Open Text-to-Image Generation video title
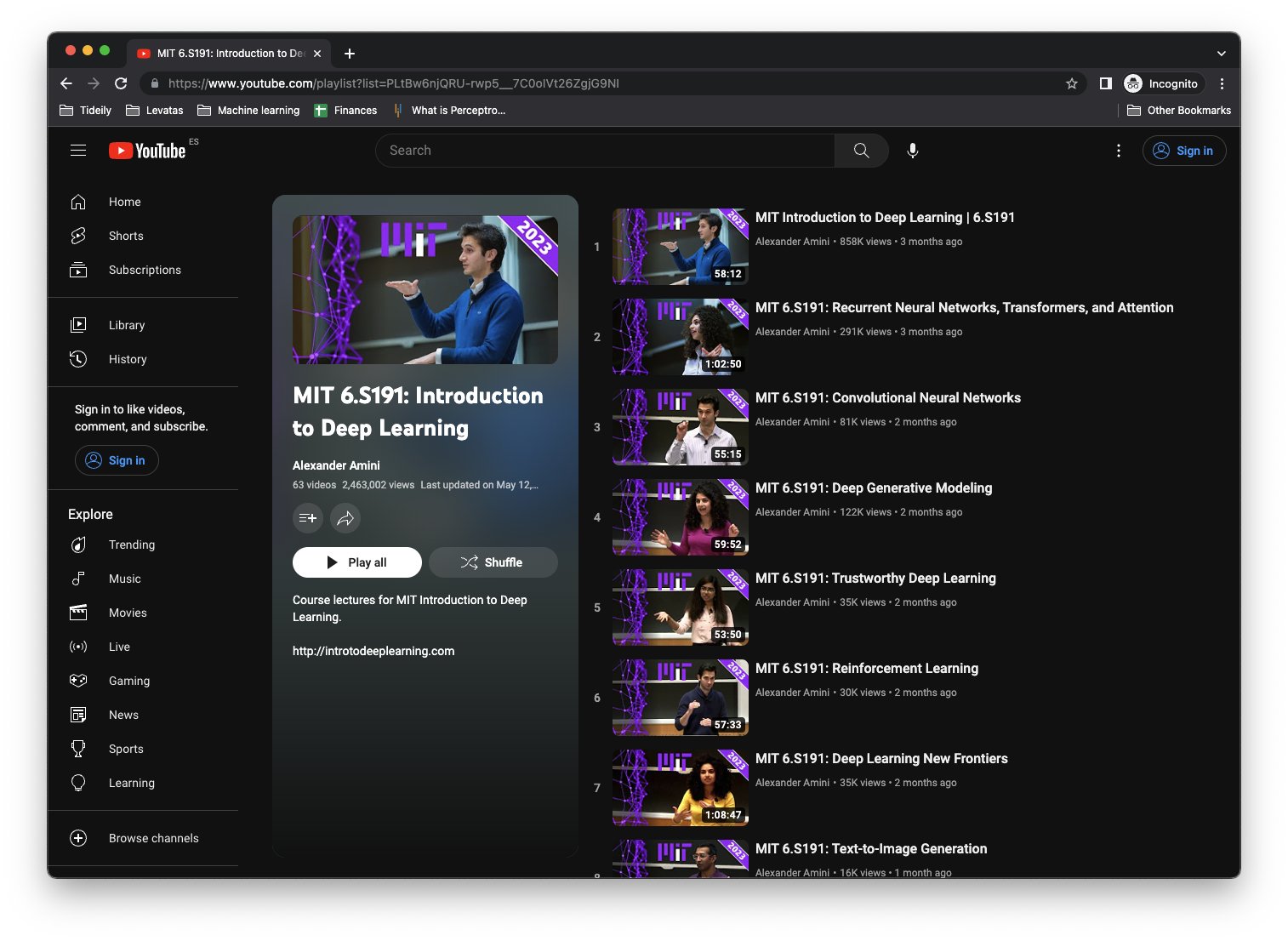1288x941 pixels. click(871, 849)
